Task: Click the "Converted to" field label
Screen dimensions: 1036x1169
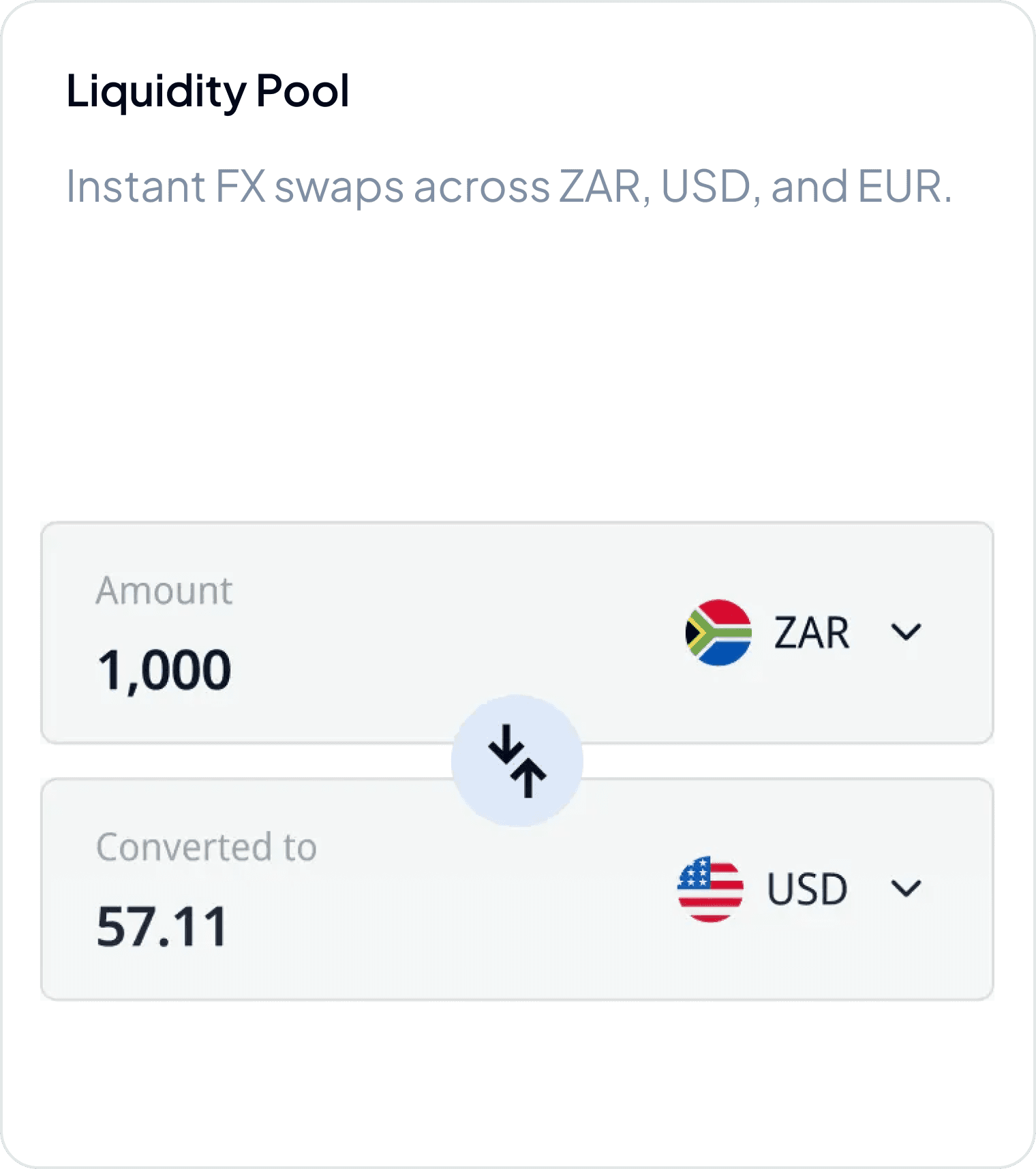Action: pos(207,847)
